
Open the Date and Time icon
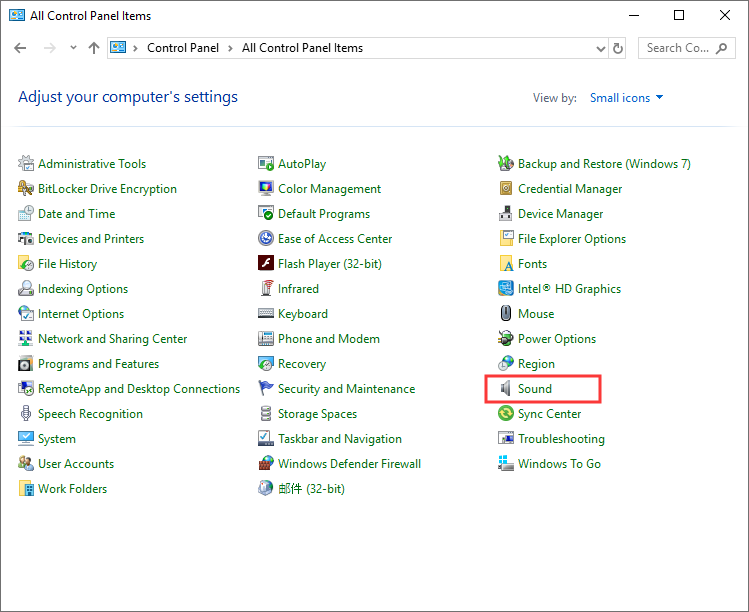point(26,214)
